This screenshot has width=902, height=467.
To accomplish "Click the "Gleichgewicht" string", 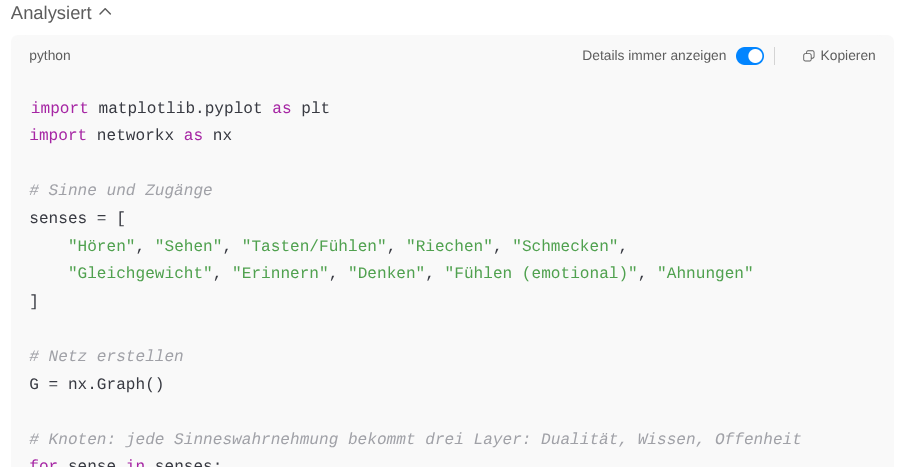I will coord(140,273).
